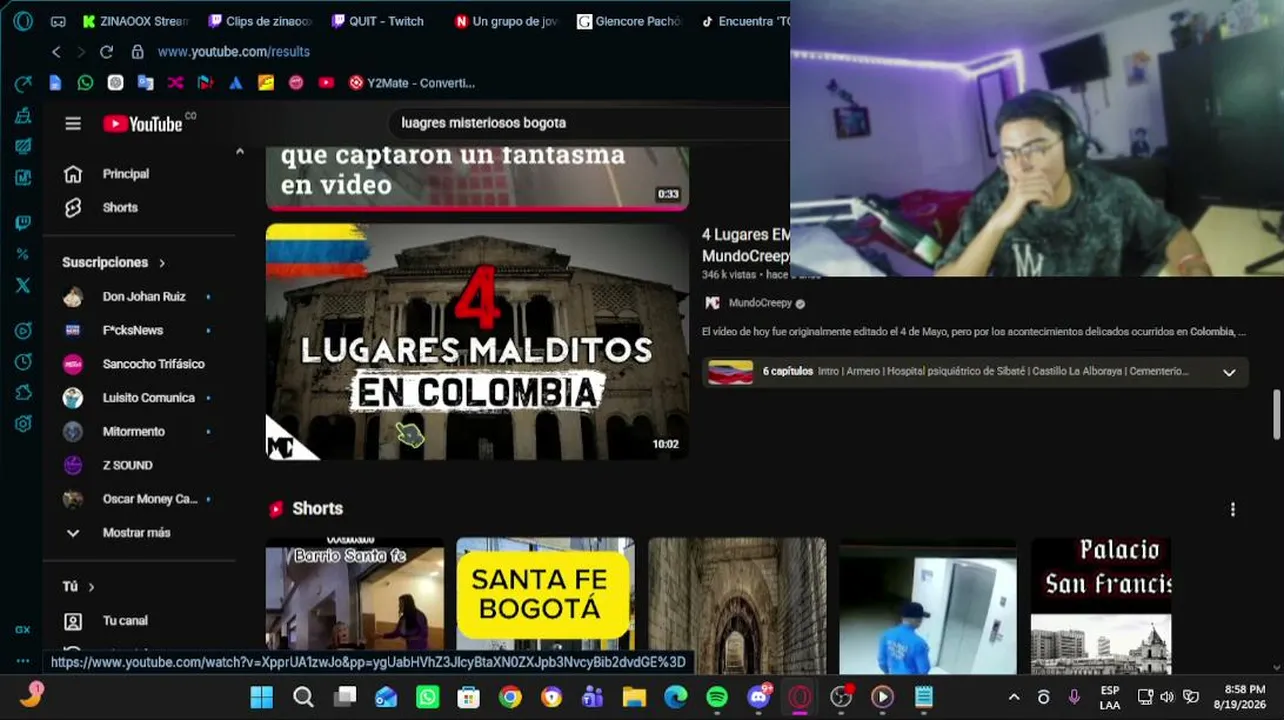The width and height of the screenshot is (1284, 720).
Task: Open the MundoCreepy channel name link
Action: 760,303
